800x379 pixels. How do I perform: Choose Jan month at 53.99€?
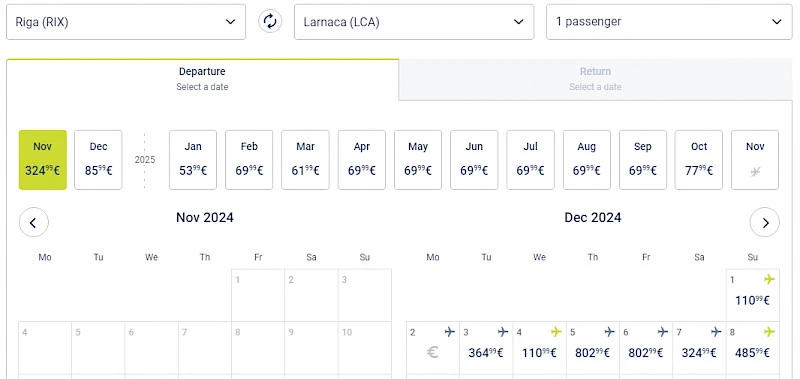[x=193, y=160]
